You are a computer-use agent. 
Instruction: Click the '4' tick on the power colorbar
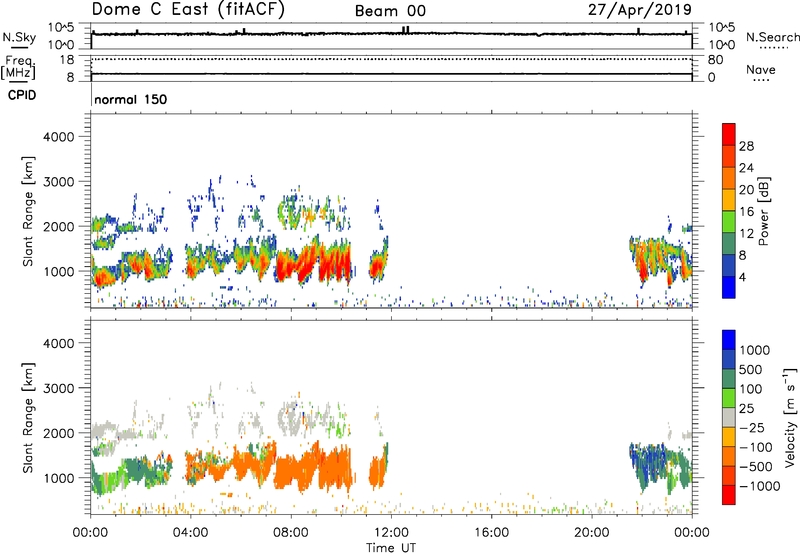(x=742, y=277)
